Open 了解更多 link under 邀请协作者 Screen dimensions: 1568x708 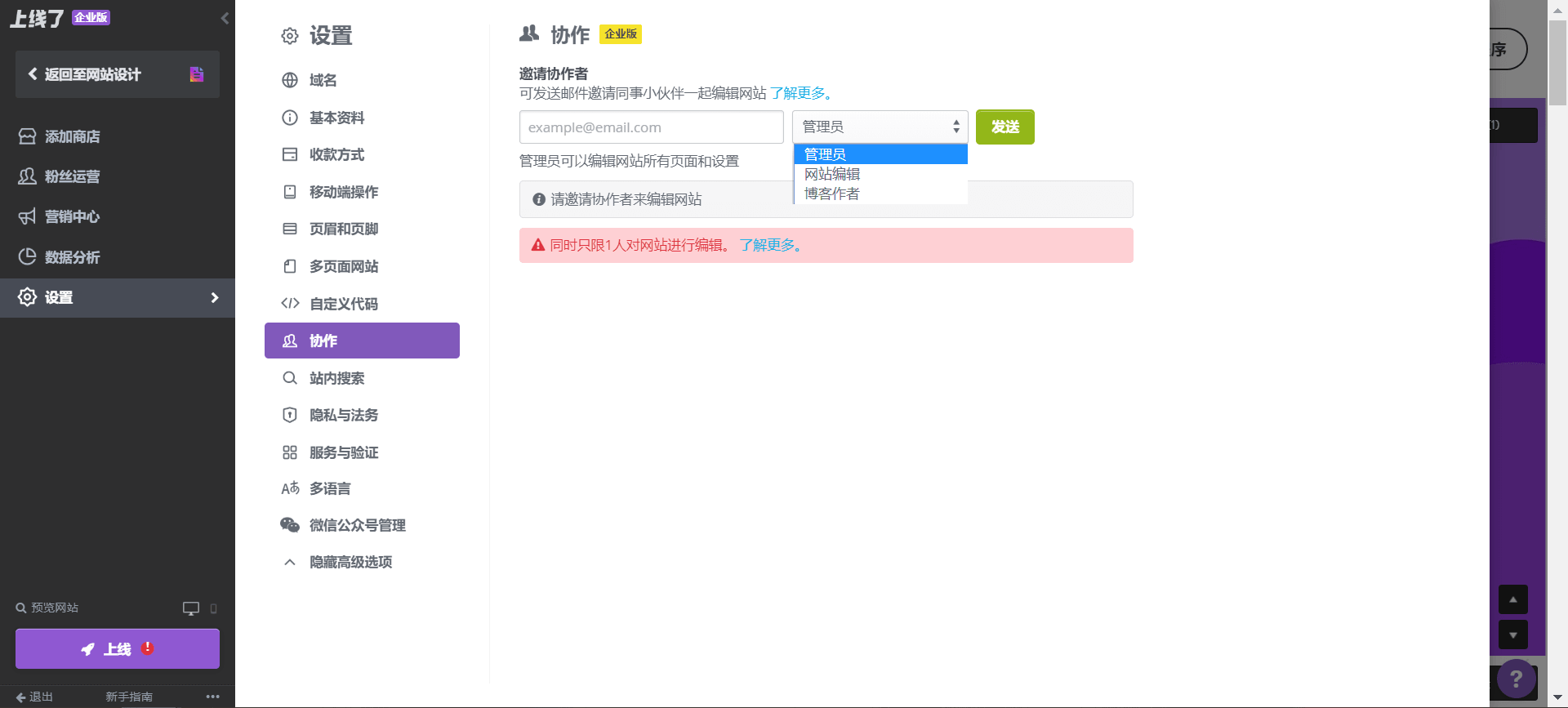pos(801,93)
